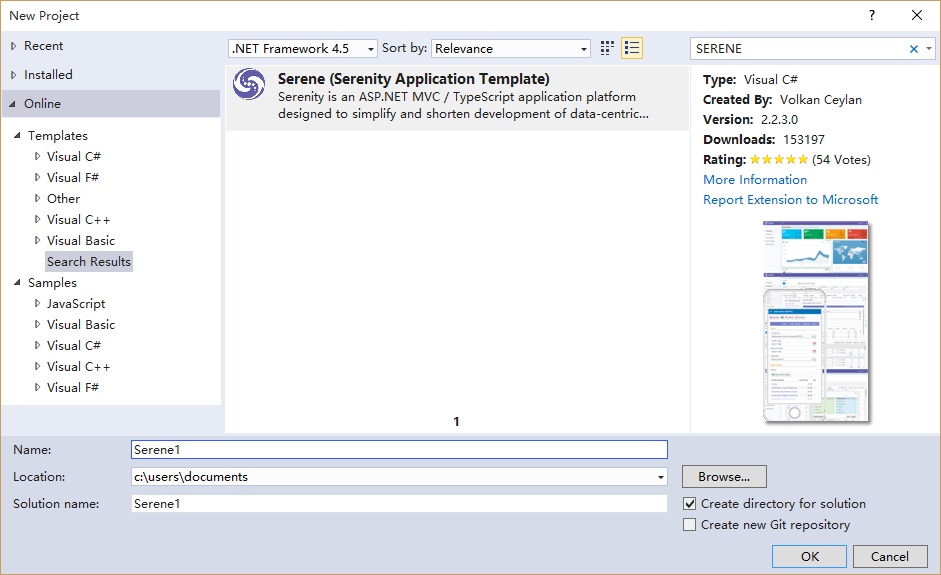Clear the SERENE search text
Viewport: 941px width, 575px height.
tap(913, 48)
